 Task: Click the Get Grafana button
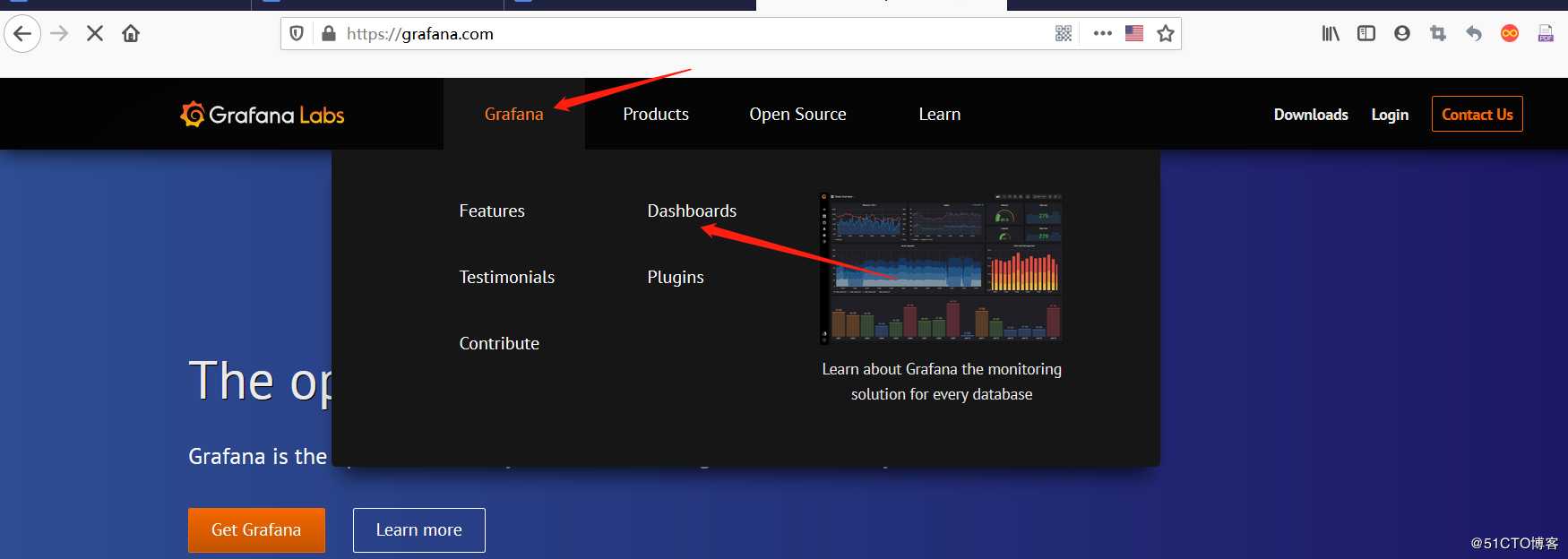click(x=256, y=530)
